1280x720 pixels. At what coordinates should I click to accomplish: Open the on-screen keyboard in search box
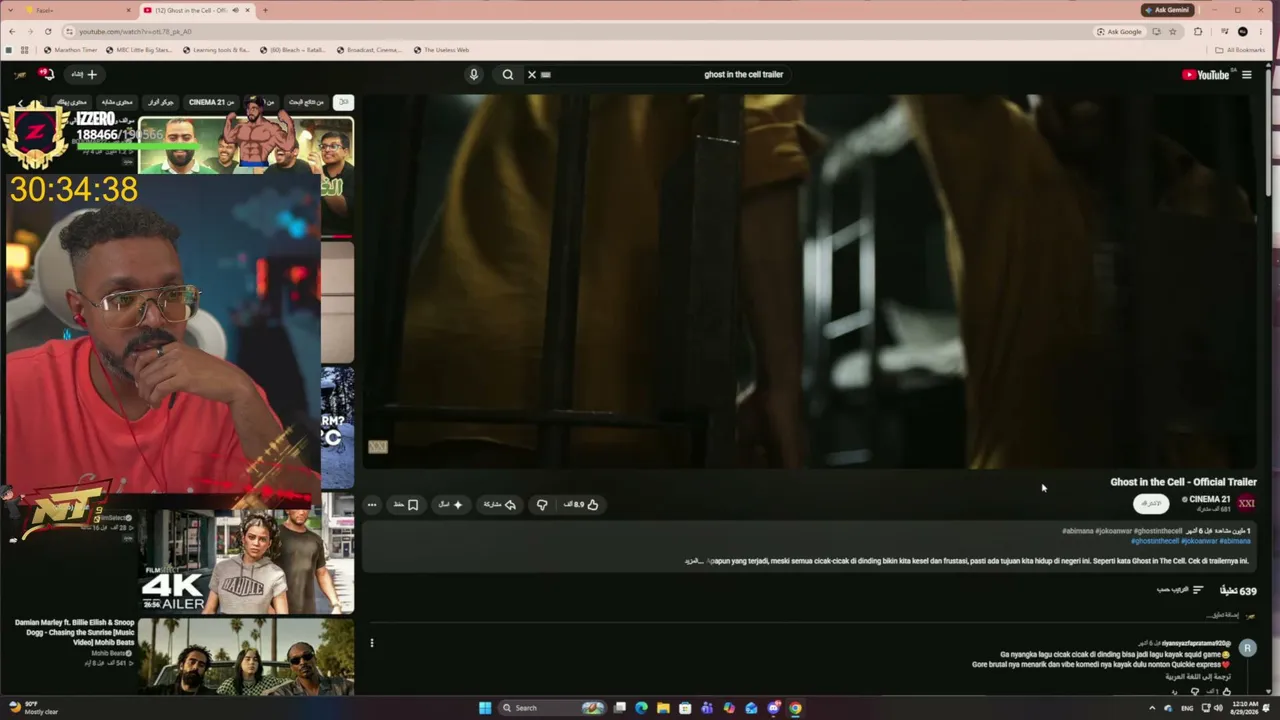coord(546,74)
